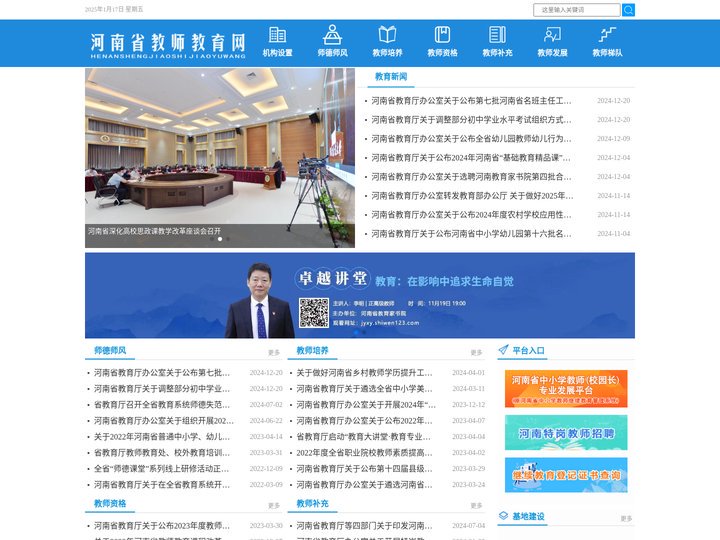The height and width of the screenshot is (540, 720).
Task: Click the layers icon beside 基地建设
Action: pyautogui.click(x=503, y=516)
